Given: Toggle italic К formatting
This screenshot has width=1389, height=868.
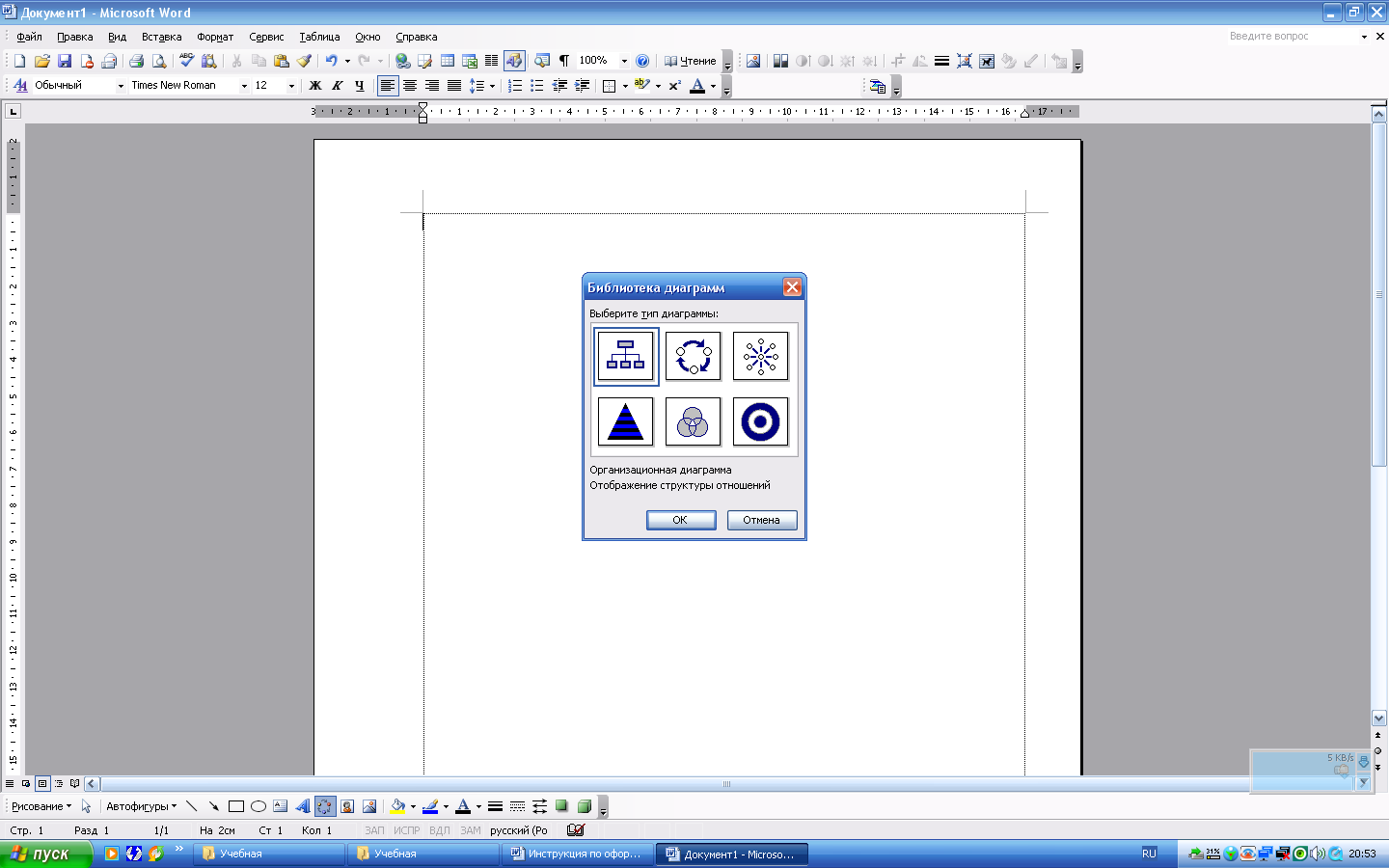Looking at the screenshot, I should pyautogui.click(x=338, y=86).
